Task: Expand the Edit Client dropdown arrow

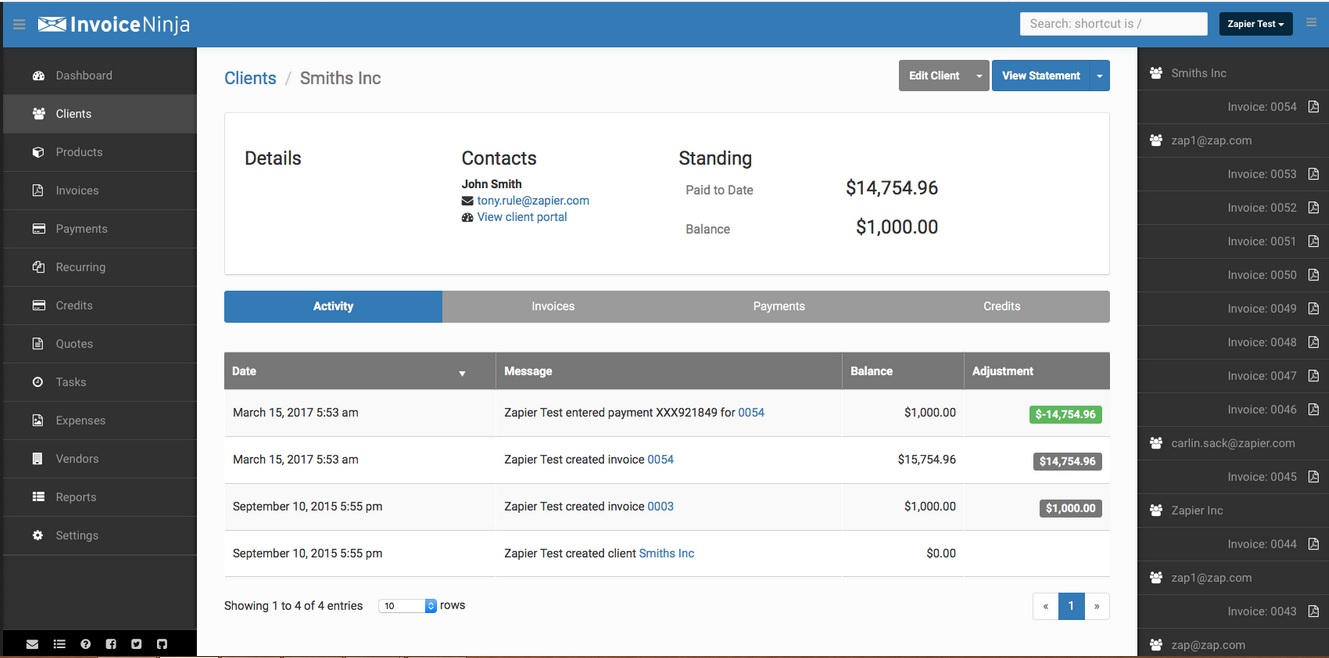Action: tap(979, 76)
